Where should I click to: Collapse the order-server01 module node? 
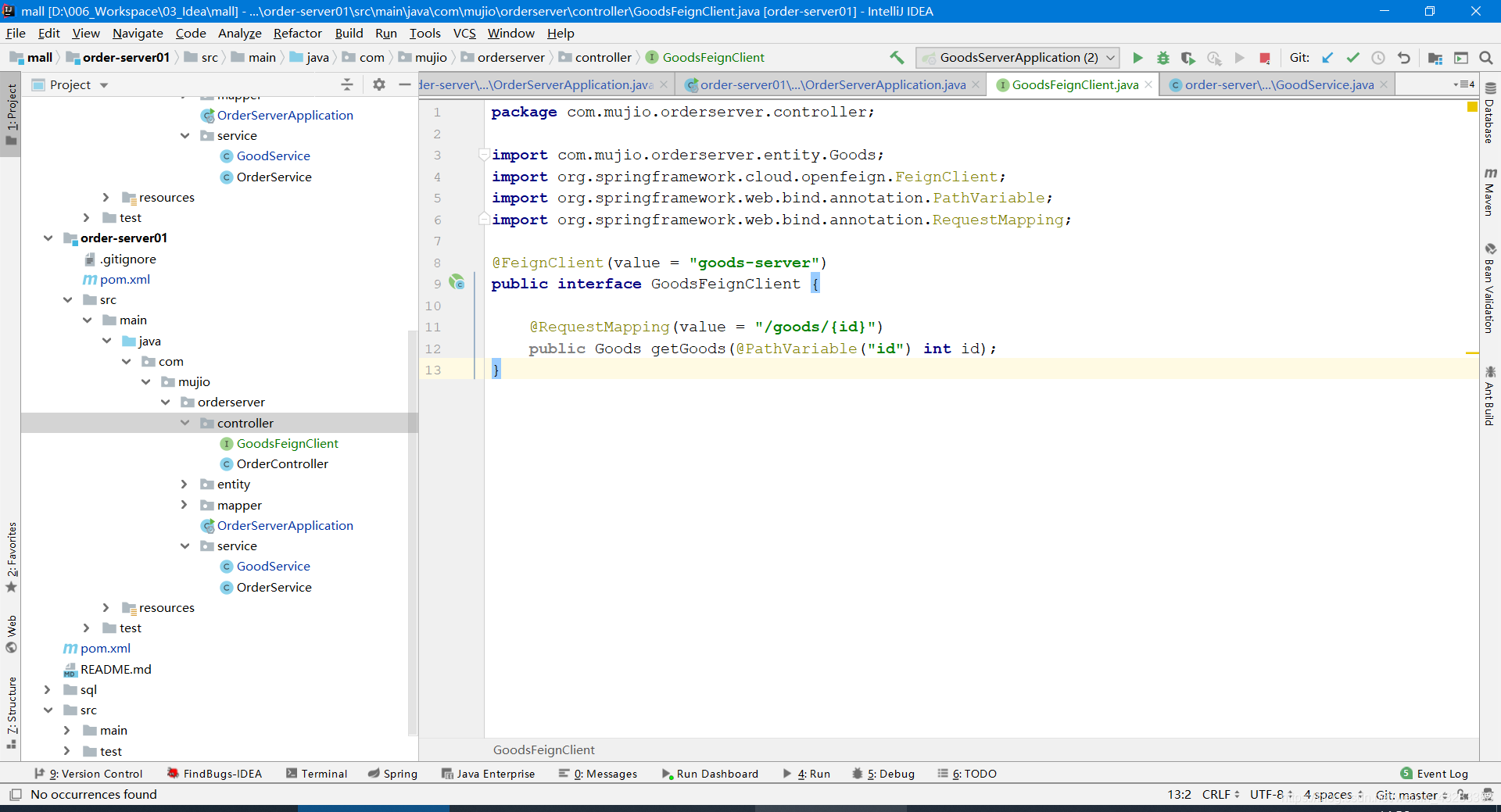pyautogui.click(x=48, y=238)
